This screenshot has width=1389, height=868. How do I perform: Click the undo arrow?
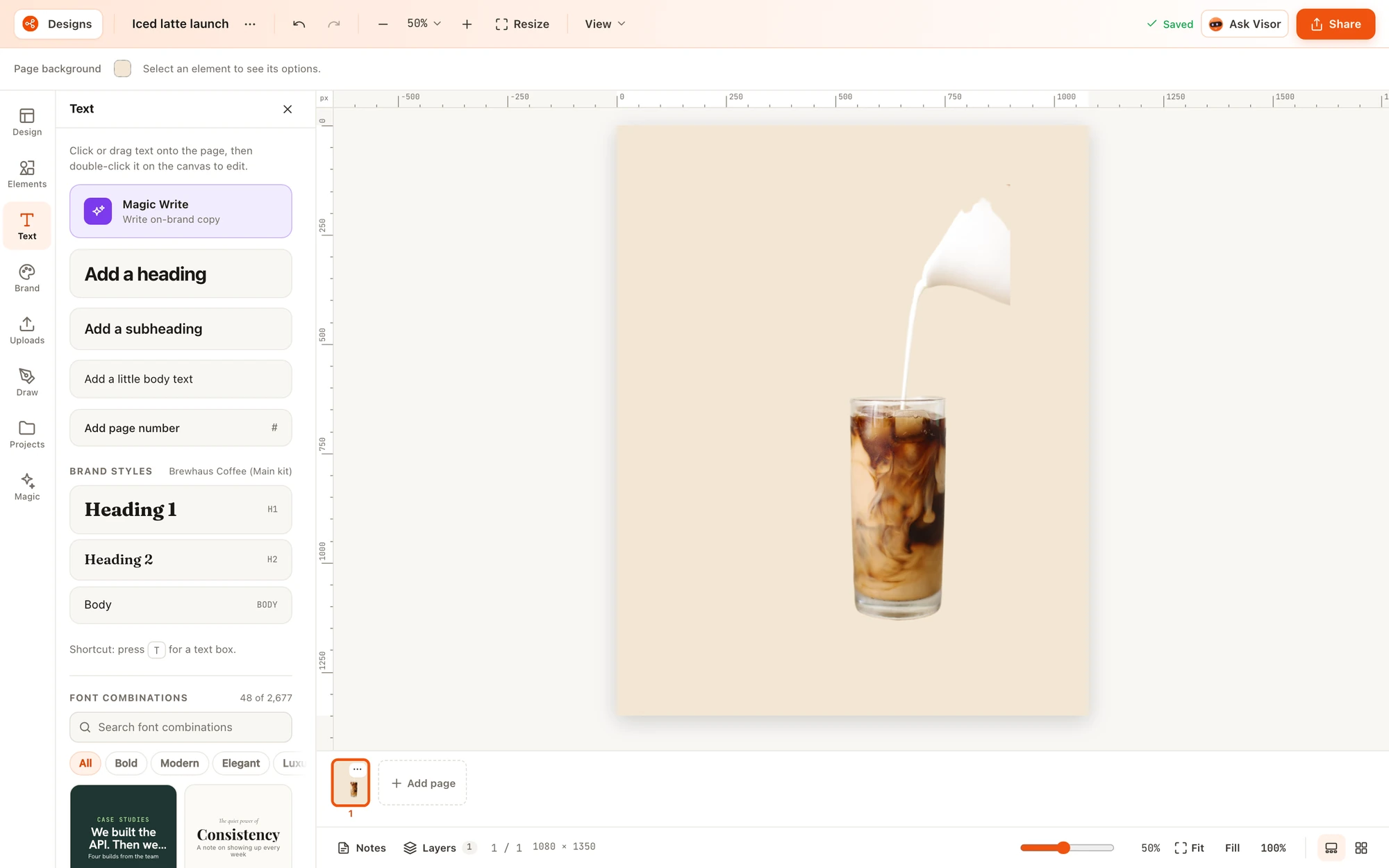[299, 24]
